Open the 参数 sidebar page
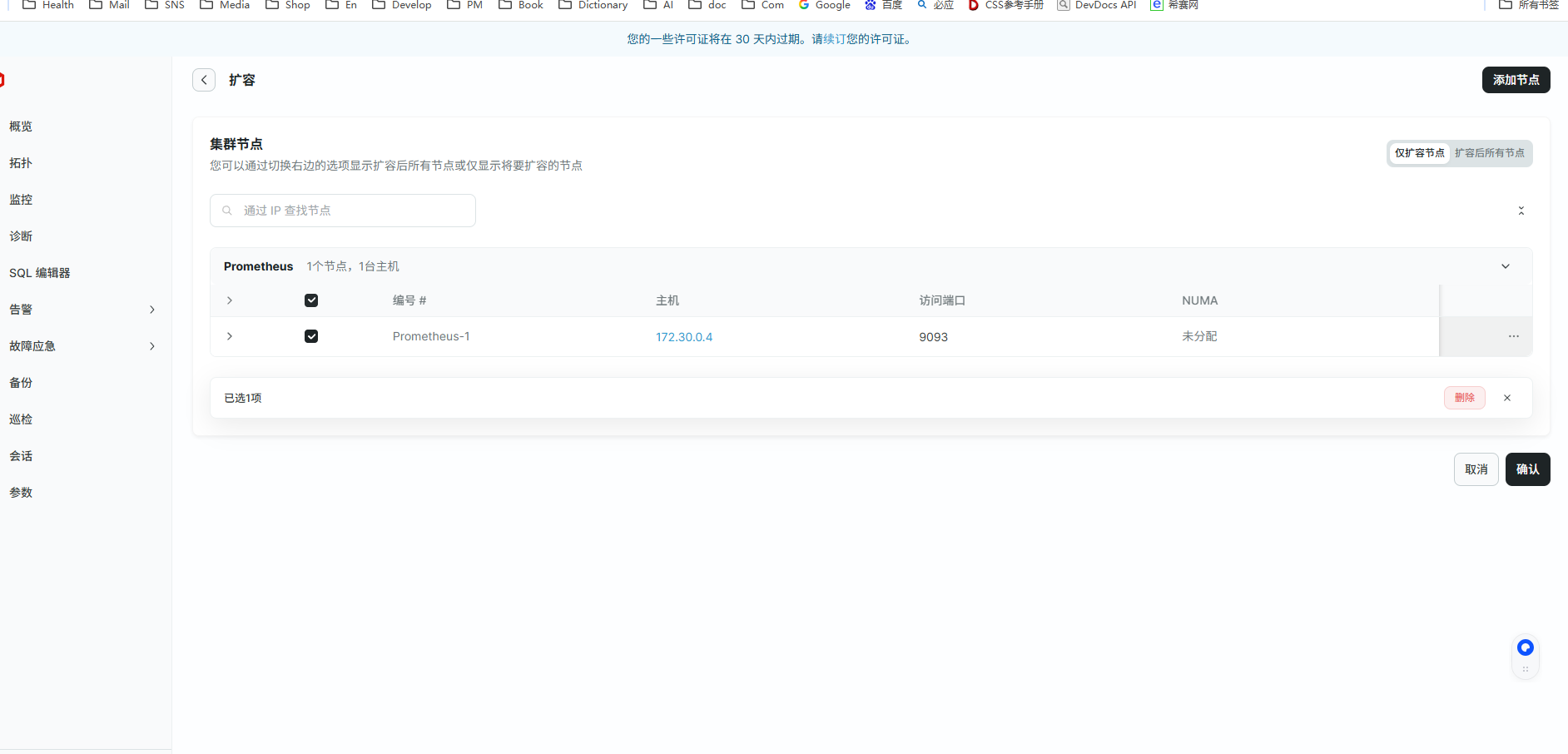Screen dimensions: 1568x754 point(21,493)
